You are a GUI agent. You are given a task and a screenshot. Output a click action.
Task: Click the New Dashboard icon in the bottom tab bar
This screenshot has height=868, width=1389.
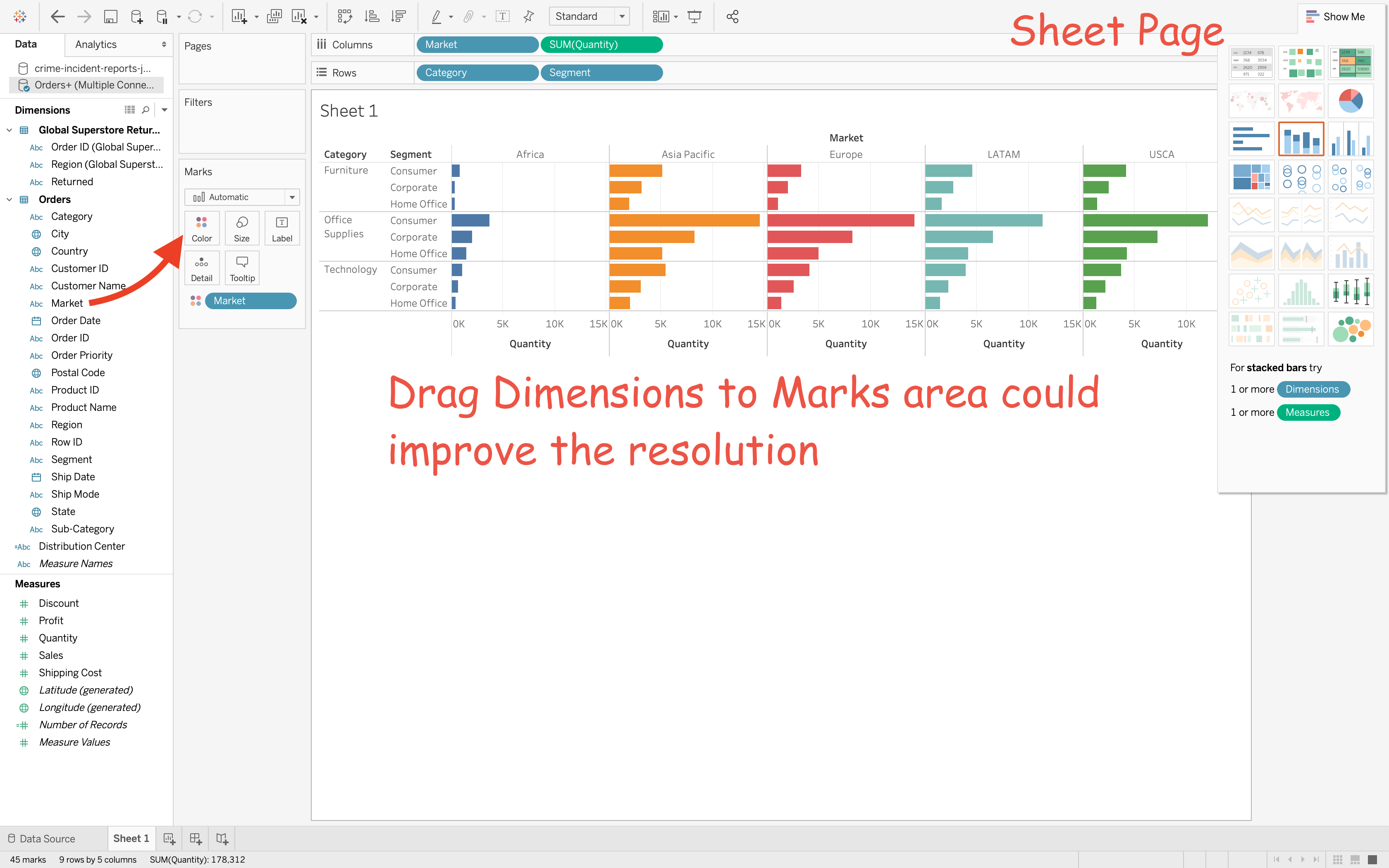click(195, 839)
